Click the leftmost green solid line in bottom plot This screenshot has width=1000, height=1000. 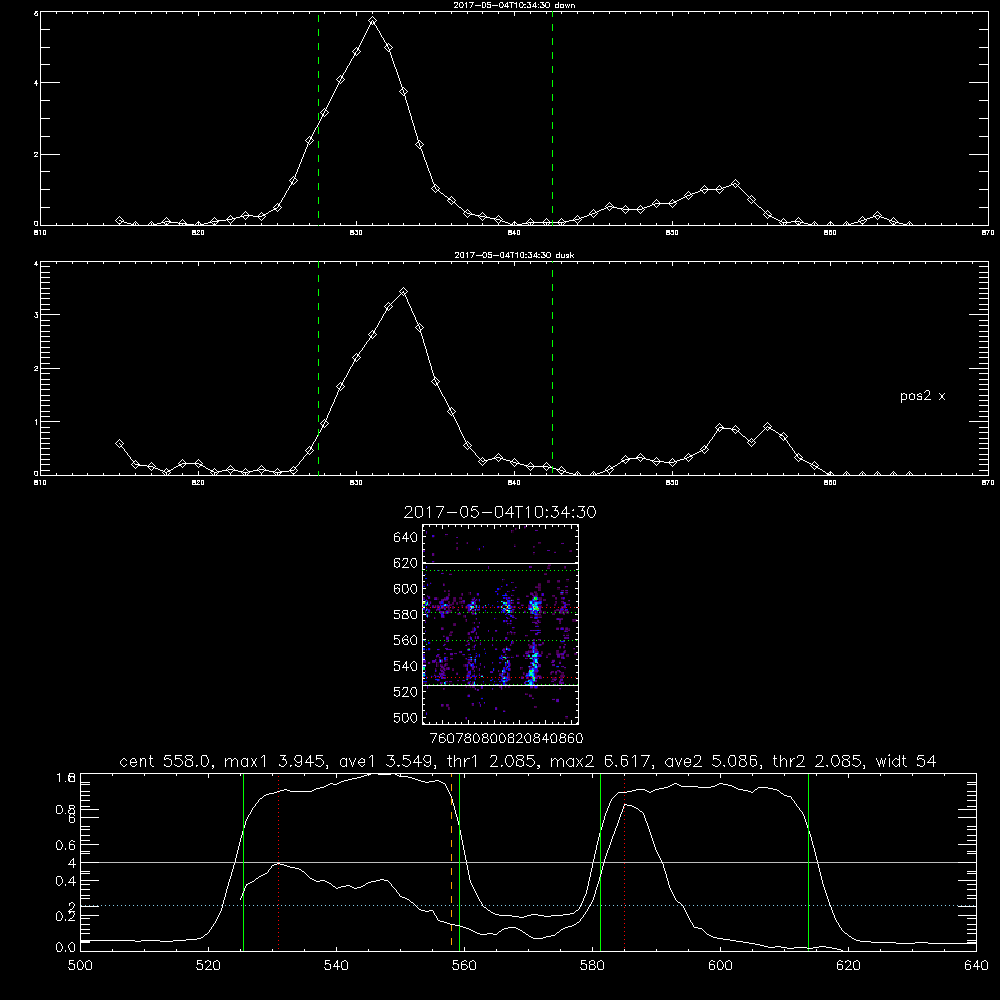[x=244, y=862]
